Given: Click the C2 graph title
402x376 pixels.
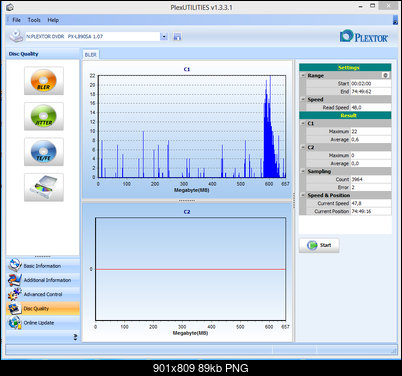Looking at the screenshot, I should pyautogui.click(x=187, y=212).
